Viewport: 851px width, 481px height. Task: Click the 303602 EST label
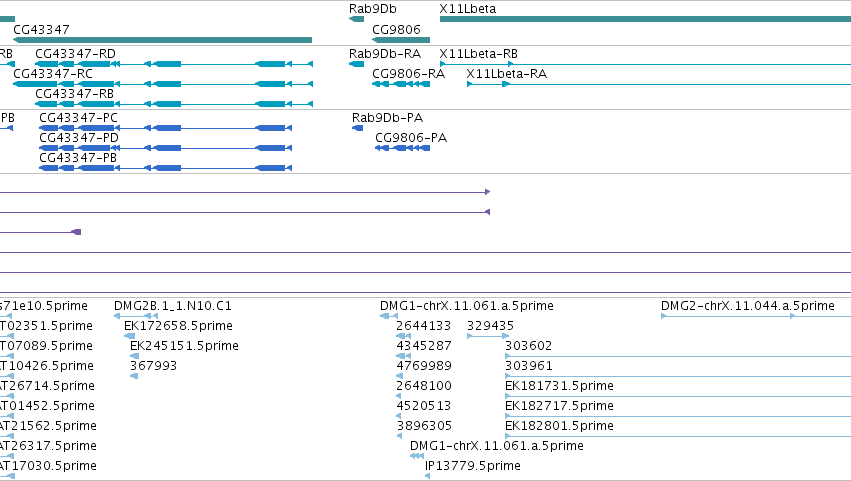point(529,346)
